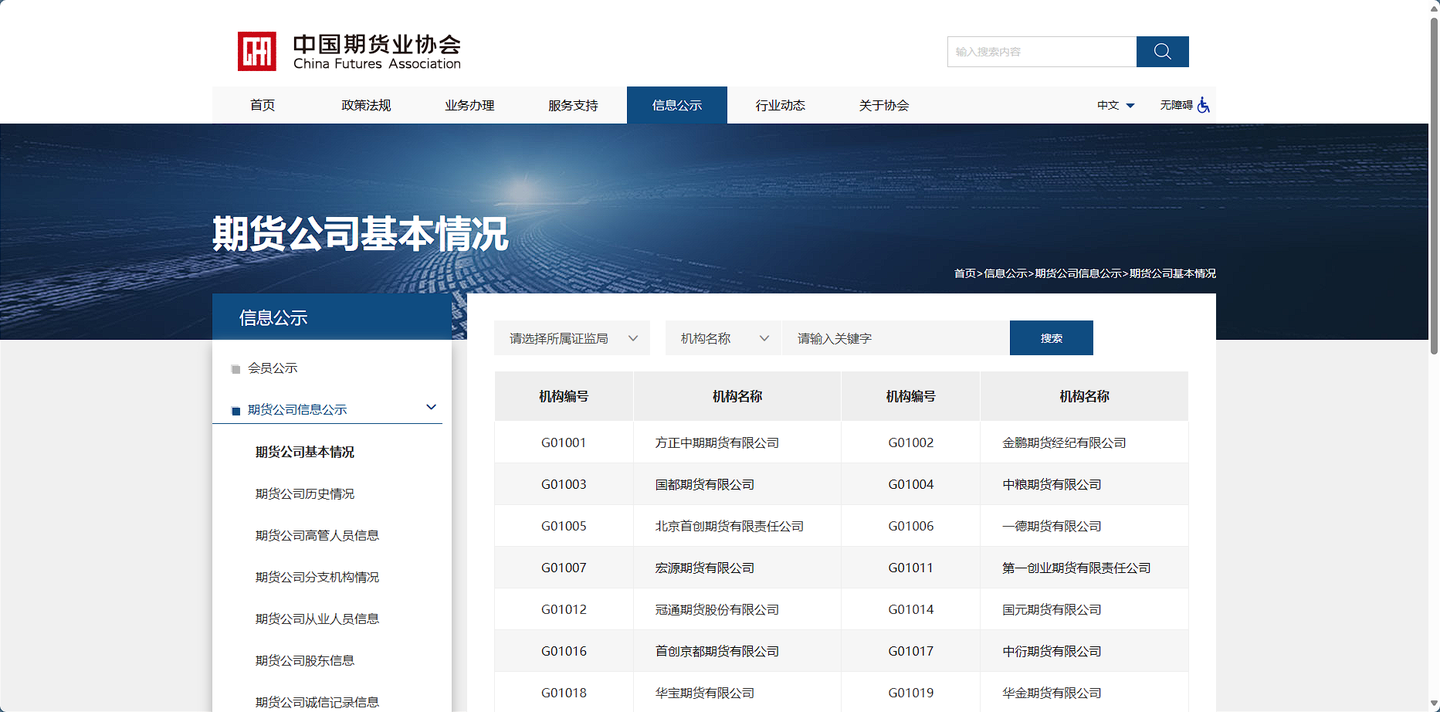Open the 政策法规 navigation menu
This screenshot has height=712, width=1440.
366,105
